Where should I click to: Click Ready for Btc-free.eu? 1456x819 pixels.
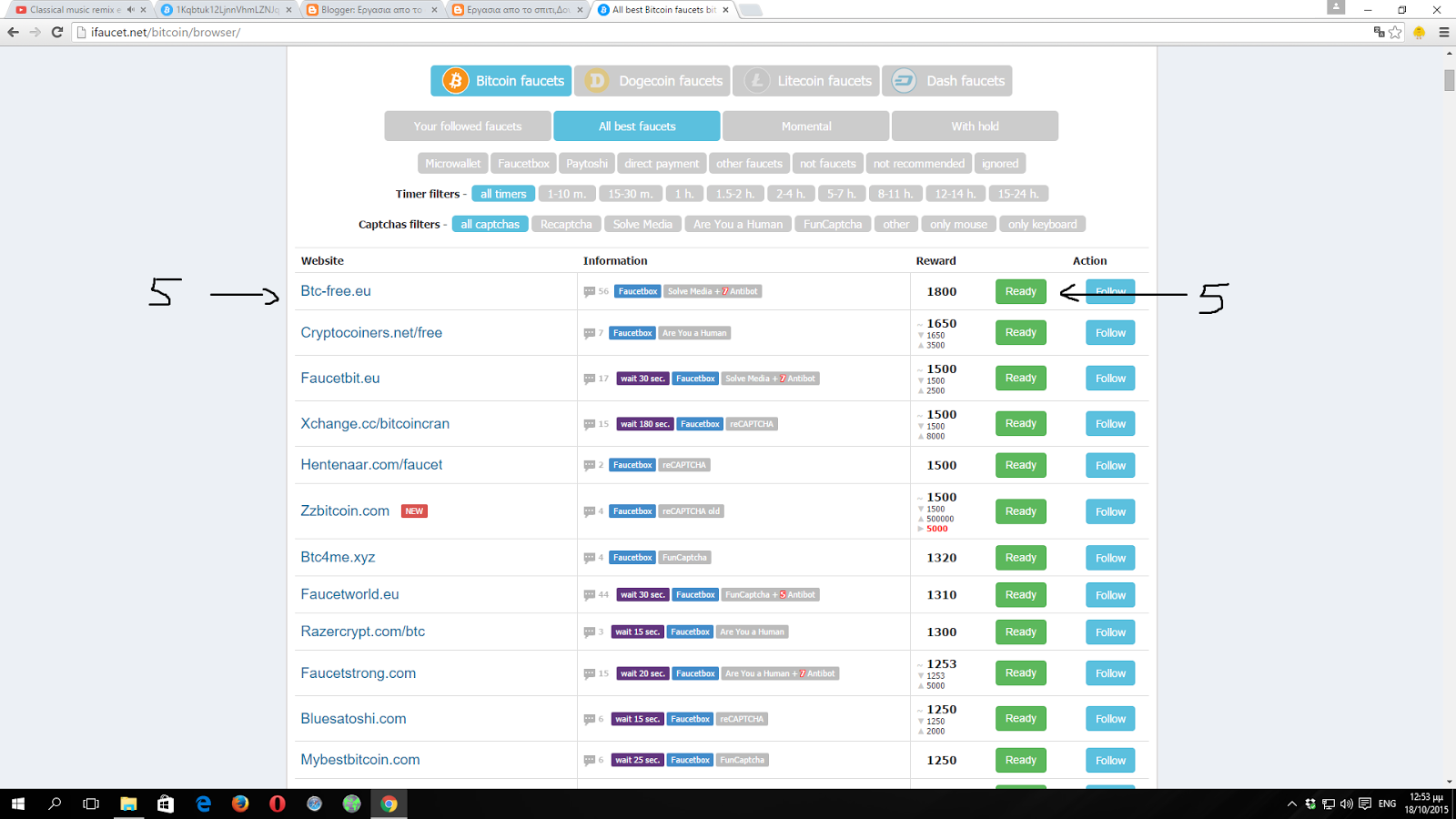[x=1021, y=291]
